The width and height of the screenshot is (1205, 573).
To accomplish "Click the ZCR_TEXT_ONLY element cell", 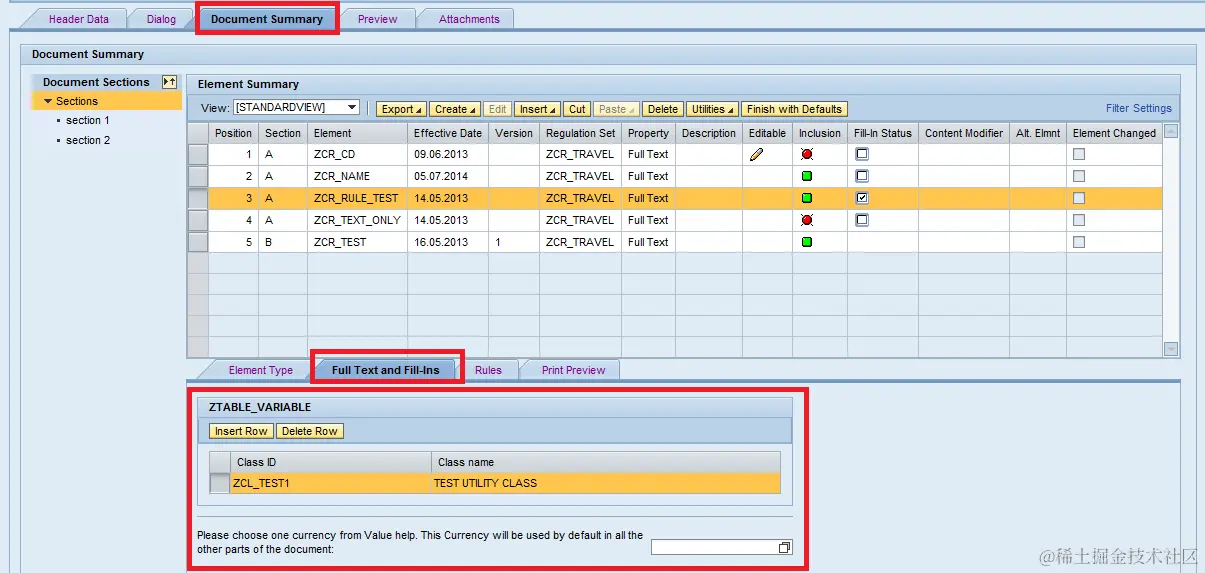I will coord(357,220).
